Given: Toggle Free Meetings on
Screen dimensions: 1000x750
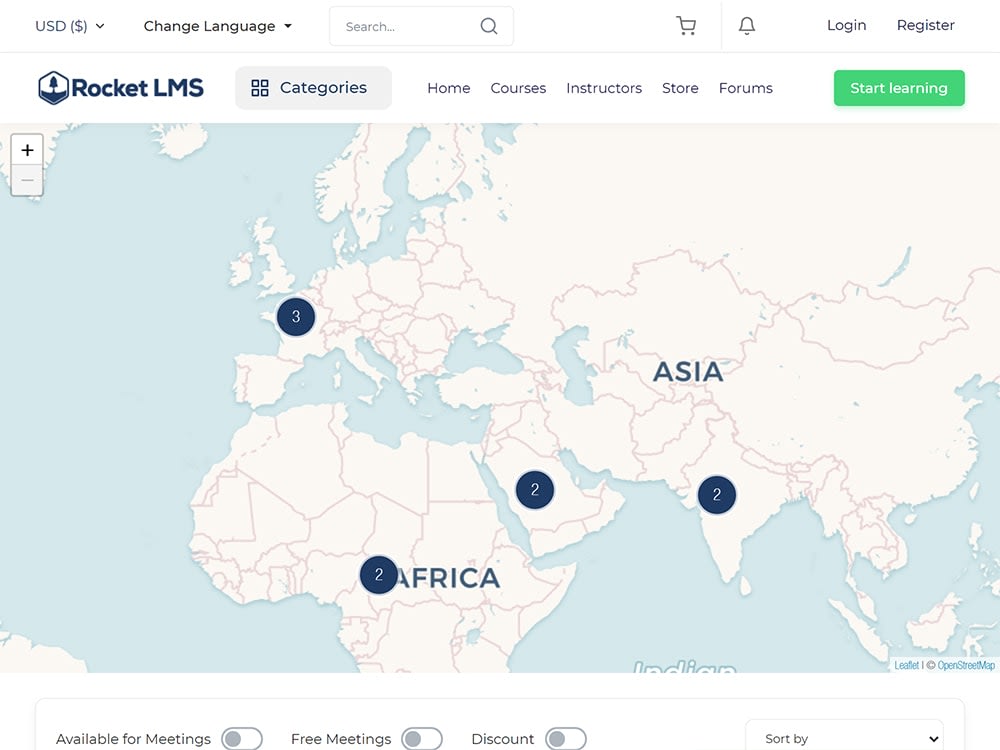Looking at the screenshot, I should coord(421,738).
